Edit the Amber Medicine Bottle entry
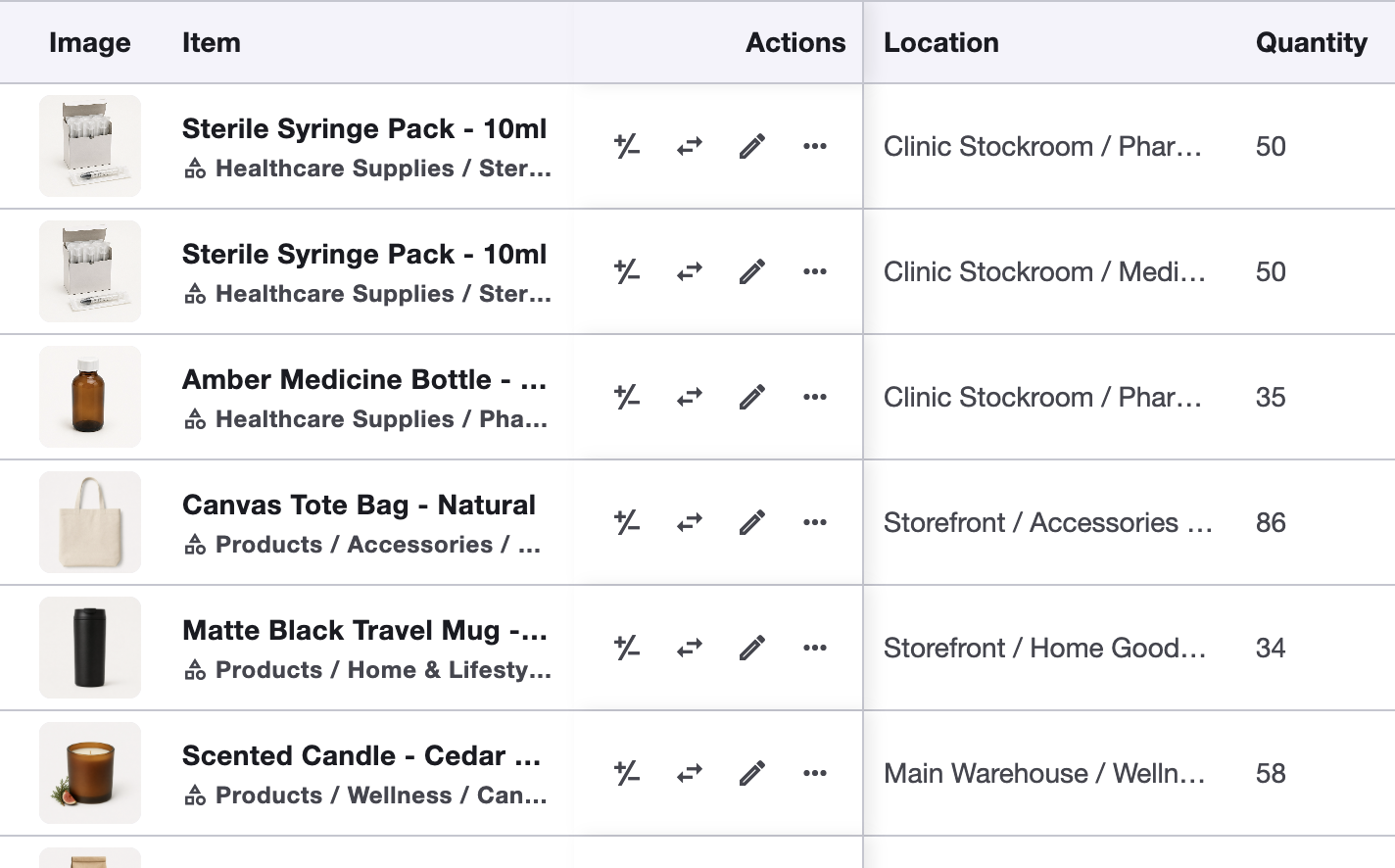Screen dimensions: 1395x868 752,397
